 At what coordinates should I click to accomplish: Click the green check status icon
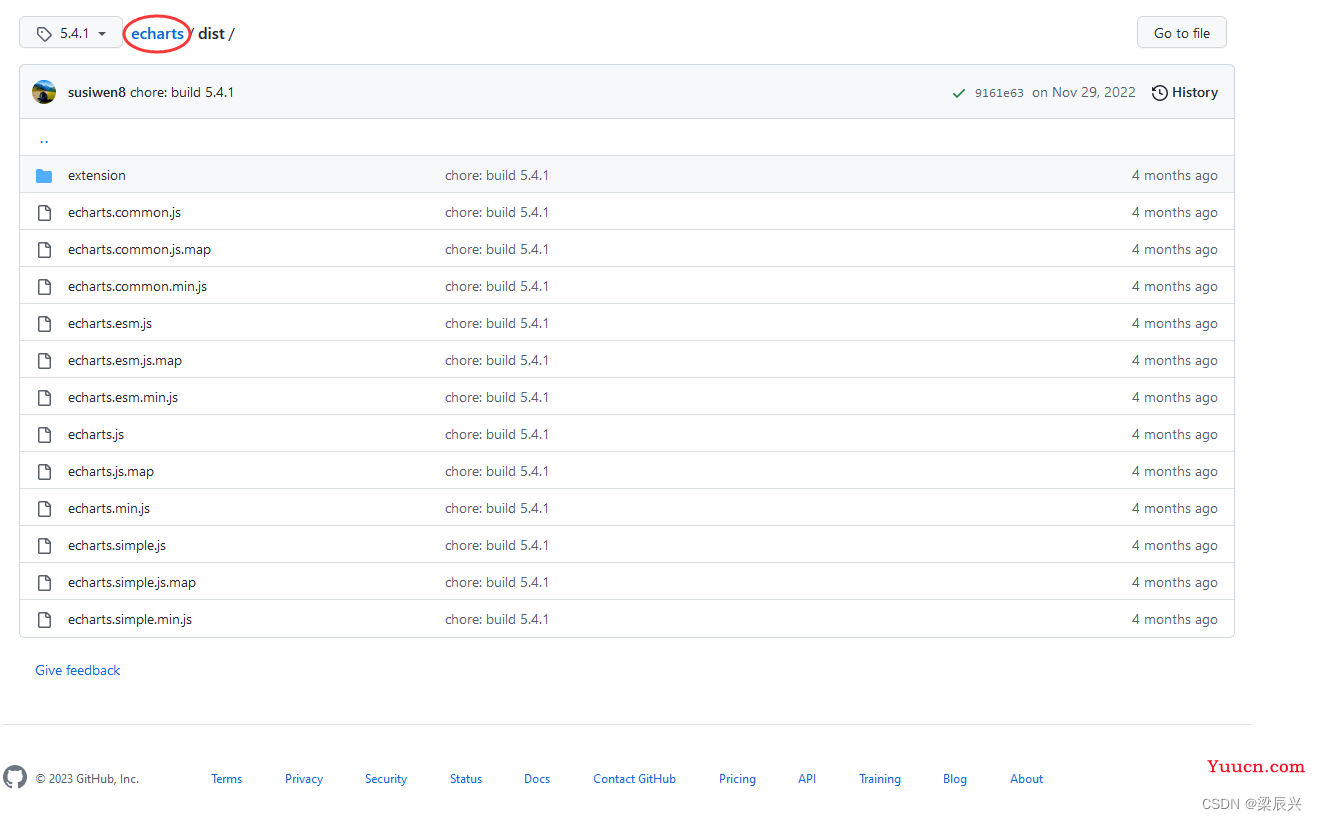click(959, 93)
